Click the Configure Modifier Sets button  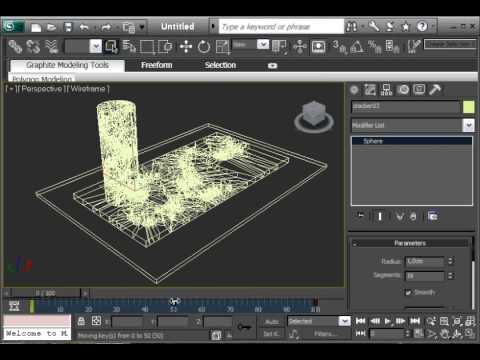433,216
